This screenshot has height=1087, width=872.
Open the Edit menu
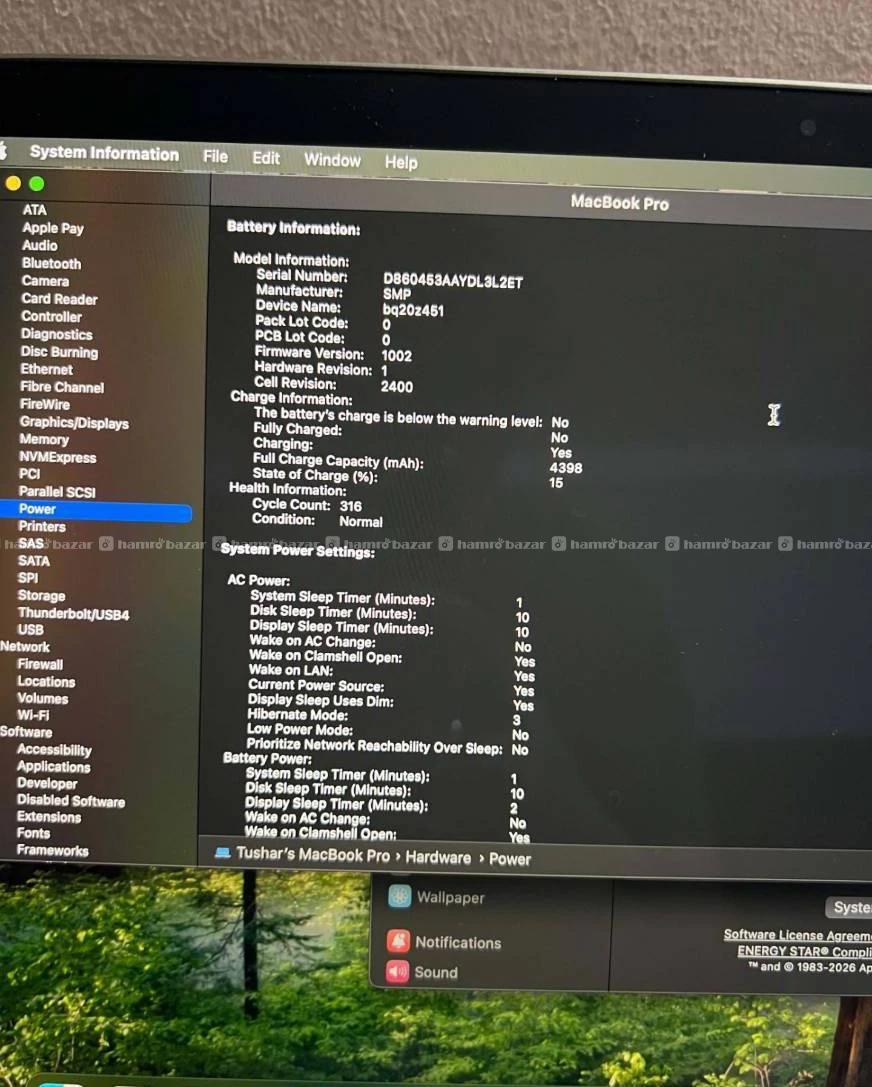pos(265,158)
